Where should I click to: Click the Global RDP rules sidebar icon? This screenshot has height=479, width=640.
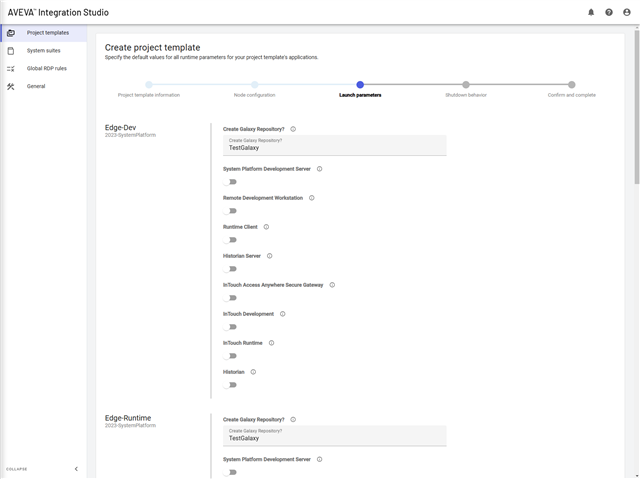pos(11,69)
